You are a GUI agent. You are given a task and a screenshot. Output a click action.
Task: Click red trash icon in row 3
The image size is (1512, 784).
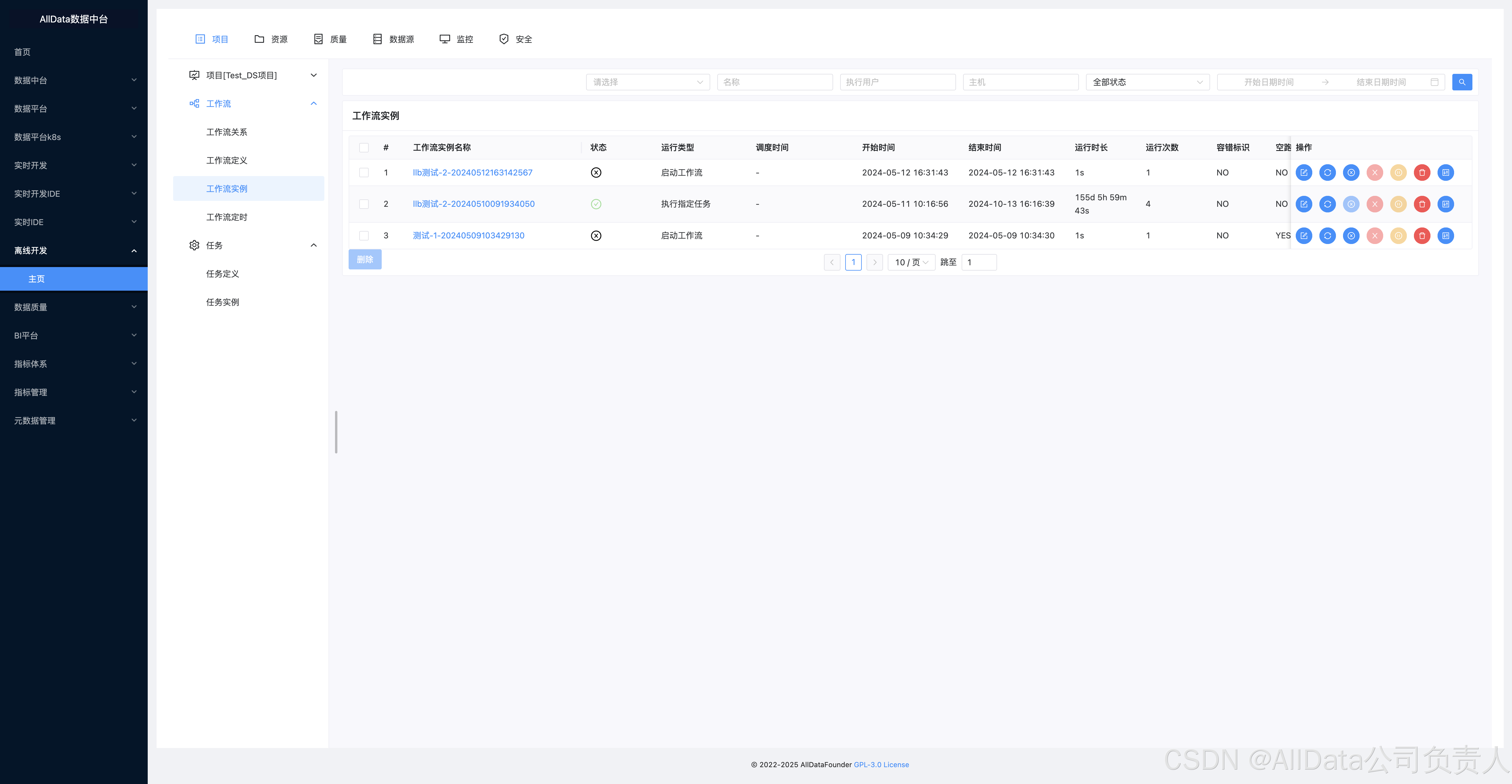1422,236
